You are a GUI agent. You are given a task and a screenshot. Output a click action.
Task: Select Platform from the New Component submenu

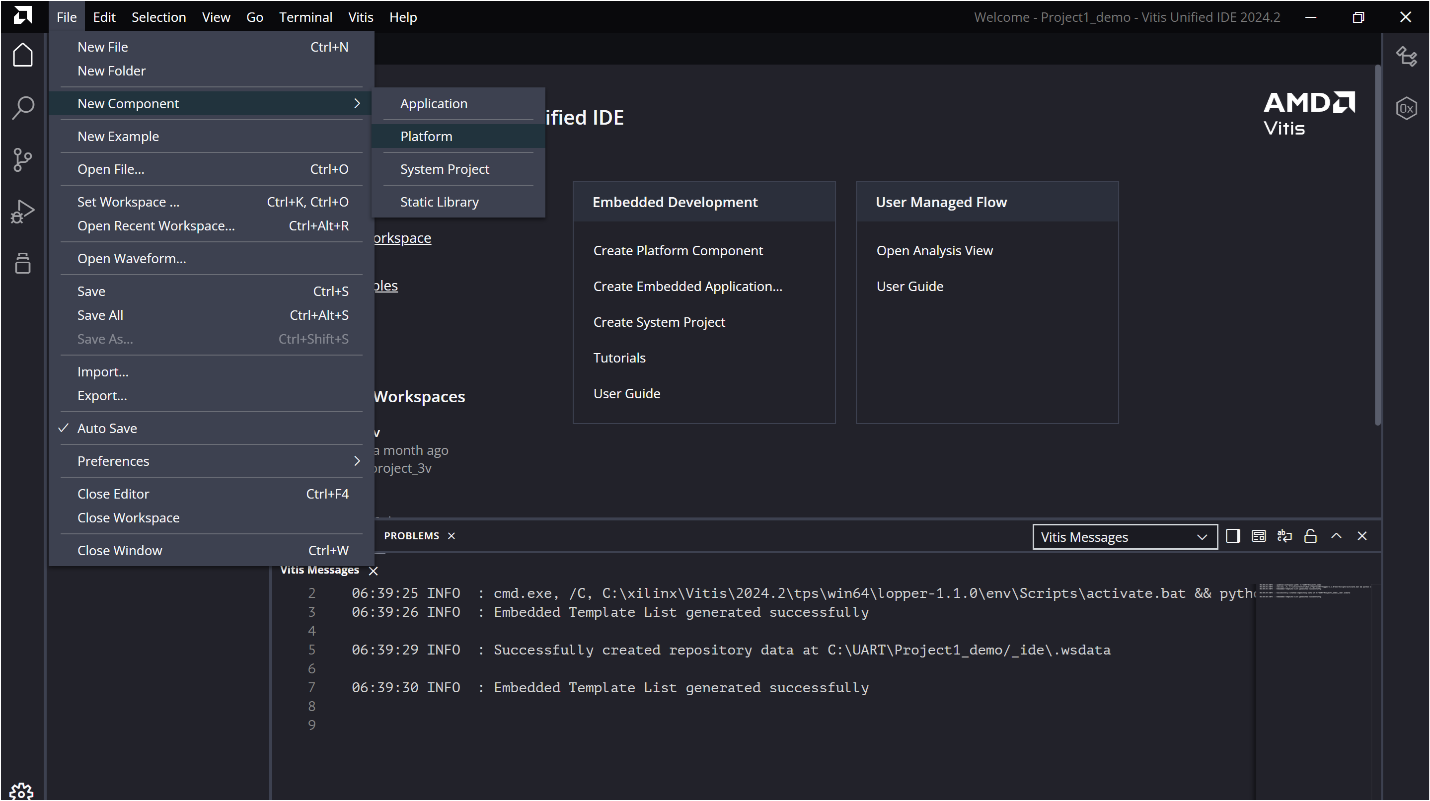(426, 136)
